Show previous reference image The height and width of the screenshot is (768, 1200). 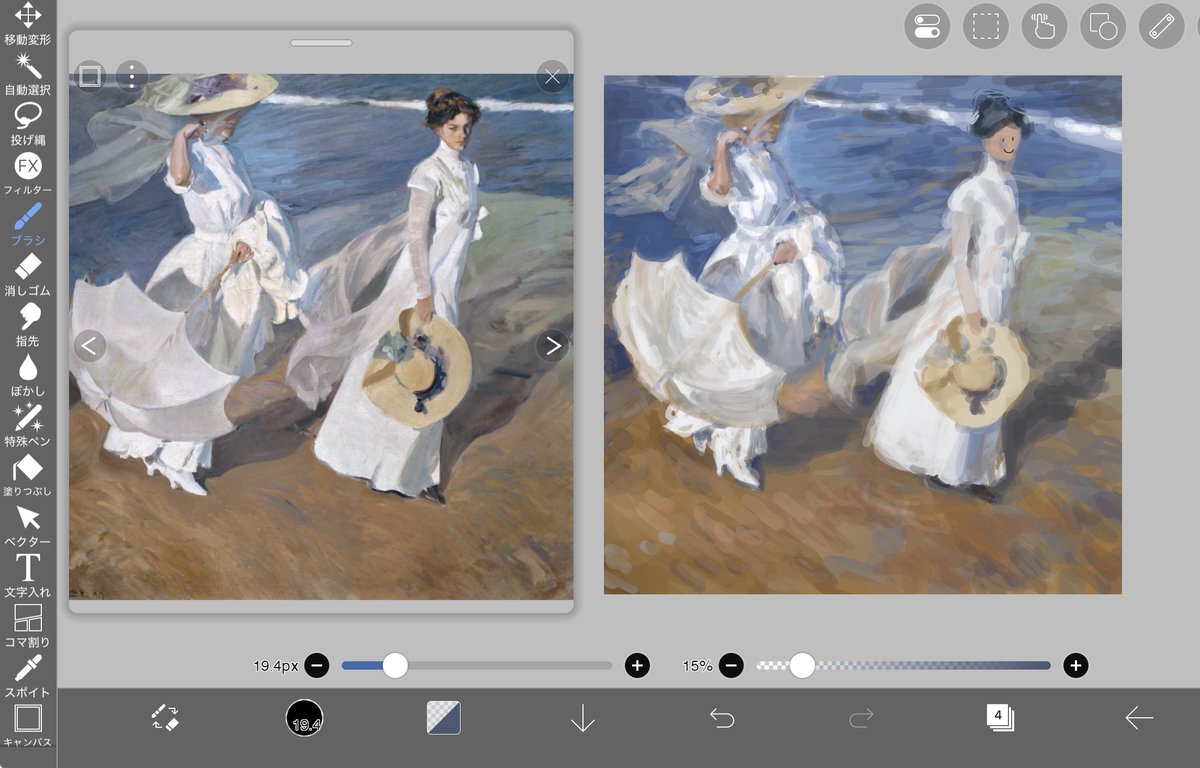click(x=90, y=346)
